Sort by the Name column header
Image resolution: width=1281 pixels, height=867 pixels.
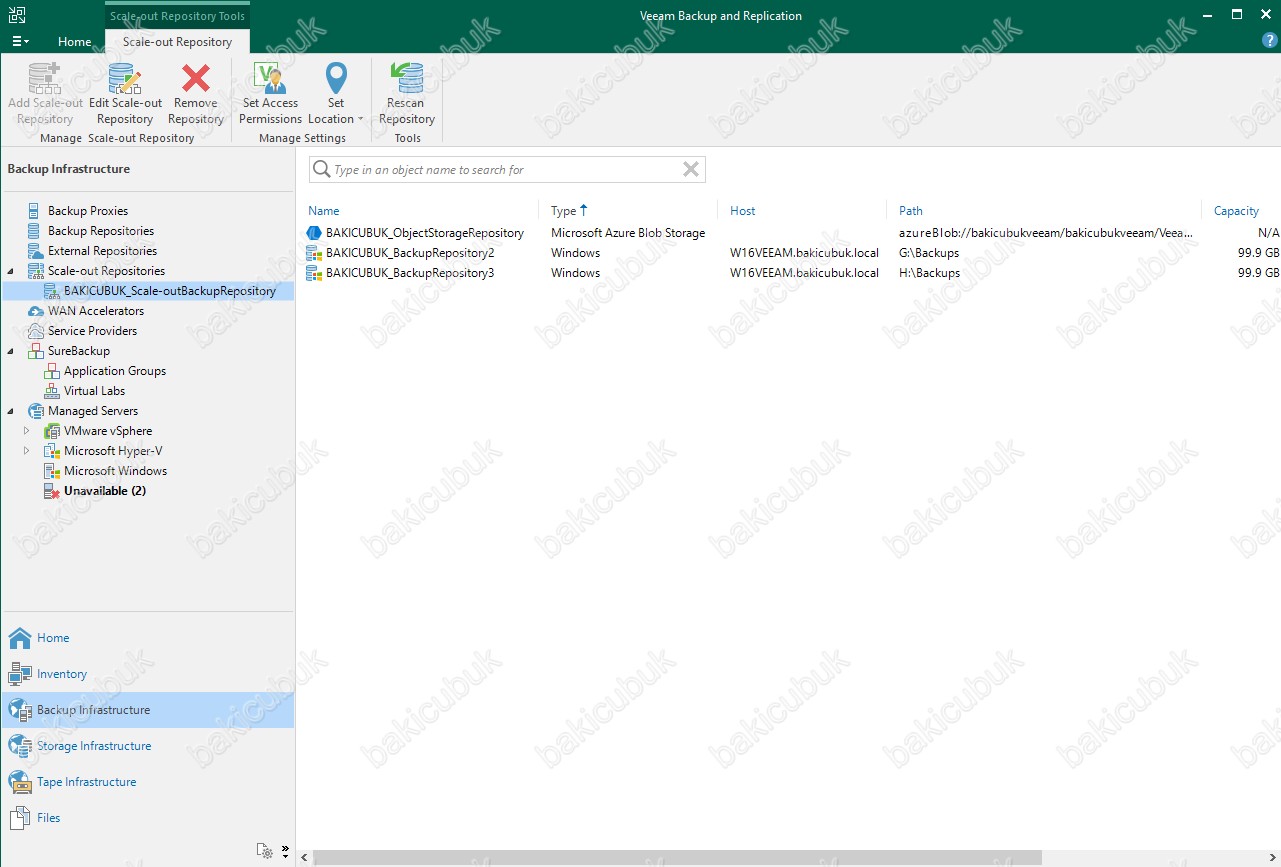(324, 211)
